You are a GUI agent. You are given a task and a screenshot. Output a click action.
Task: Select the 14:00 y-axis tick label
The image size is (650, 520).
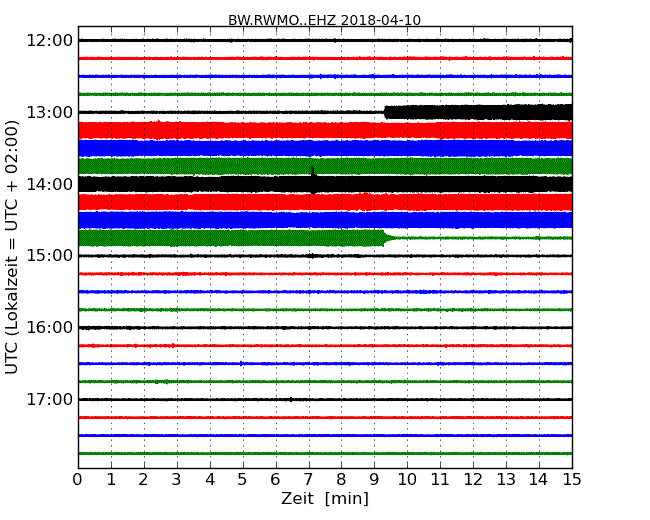point(50,184)
